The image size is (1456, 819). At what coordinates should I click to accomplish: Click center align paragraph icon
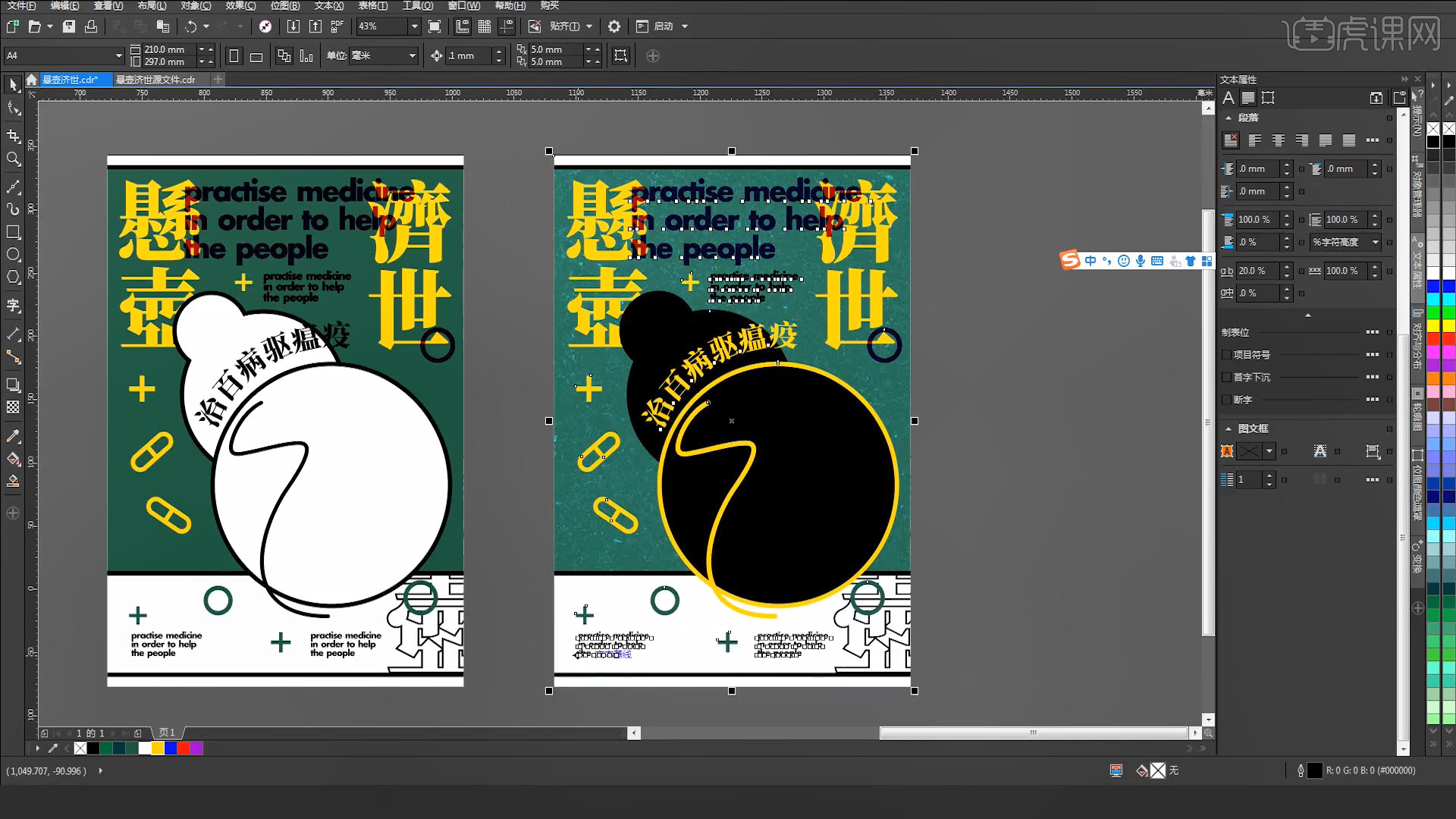tap(1279, 140)
